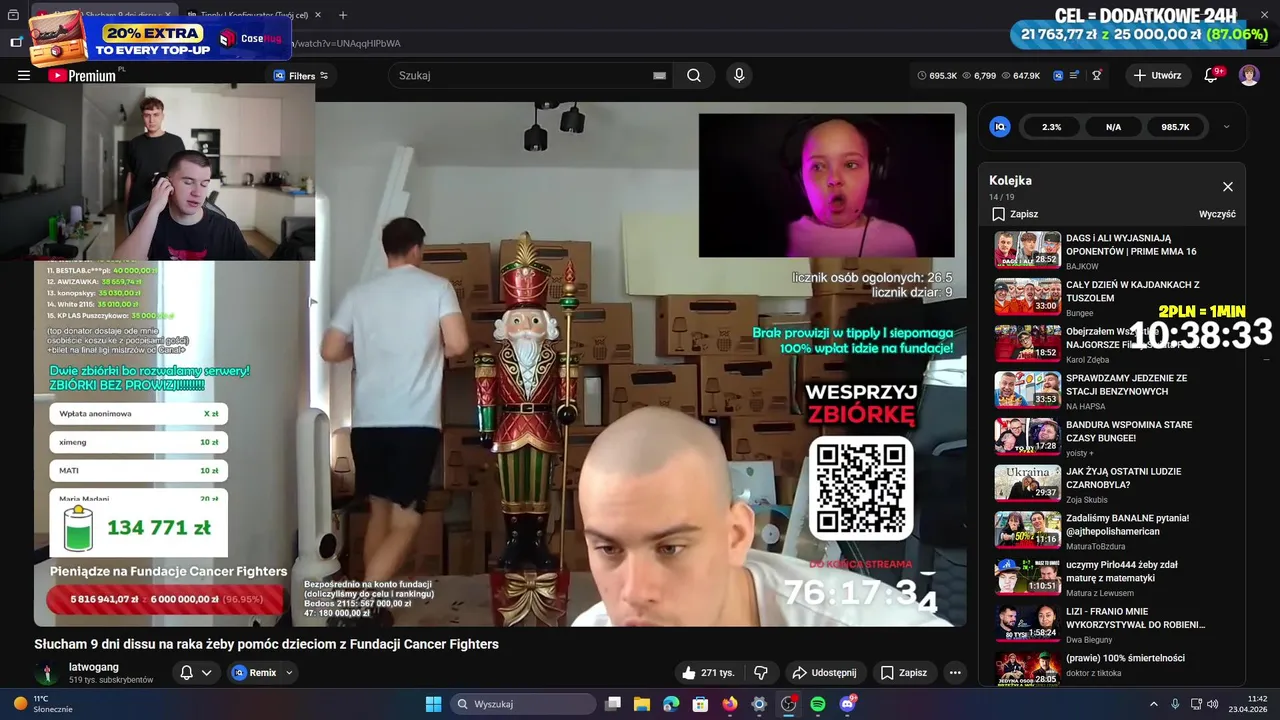Screen dimensions: 1280x720
Task: Show hidden system tray icons chevron
Action: click(x=1153, y=704)
